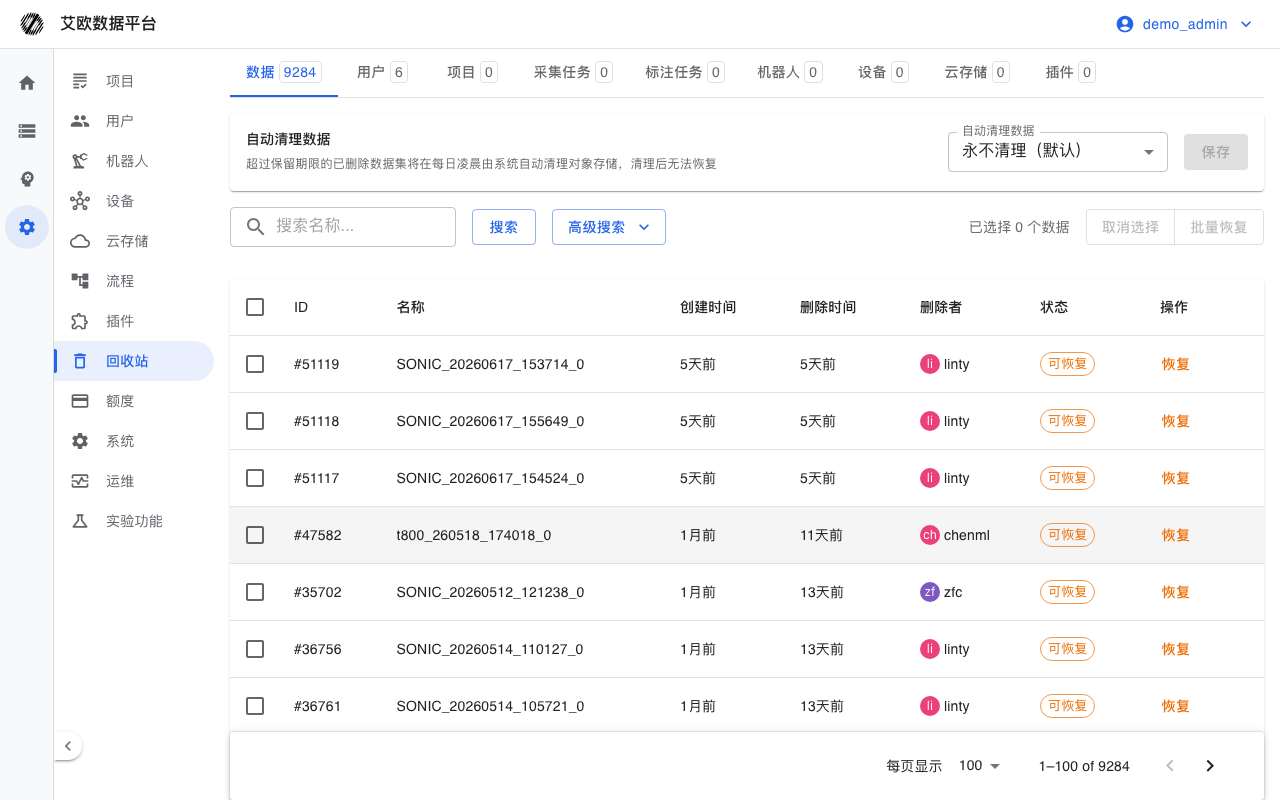Click the 设备 hub icon in the sidebar
Viewport: 1280px width, 800px height.
(80, 201)
